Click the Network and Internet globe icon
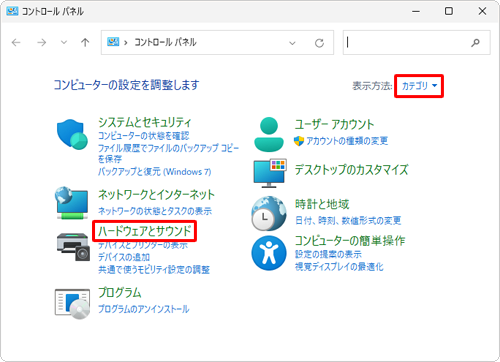Screen dimensions: 500x362 [72, 203]
